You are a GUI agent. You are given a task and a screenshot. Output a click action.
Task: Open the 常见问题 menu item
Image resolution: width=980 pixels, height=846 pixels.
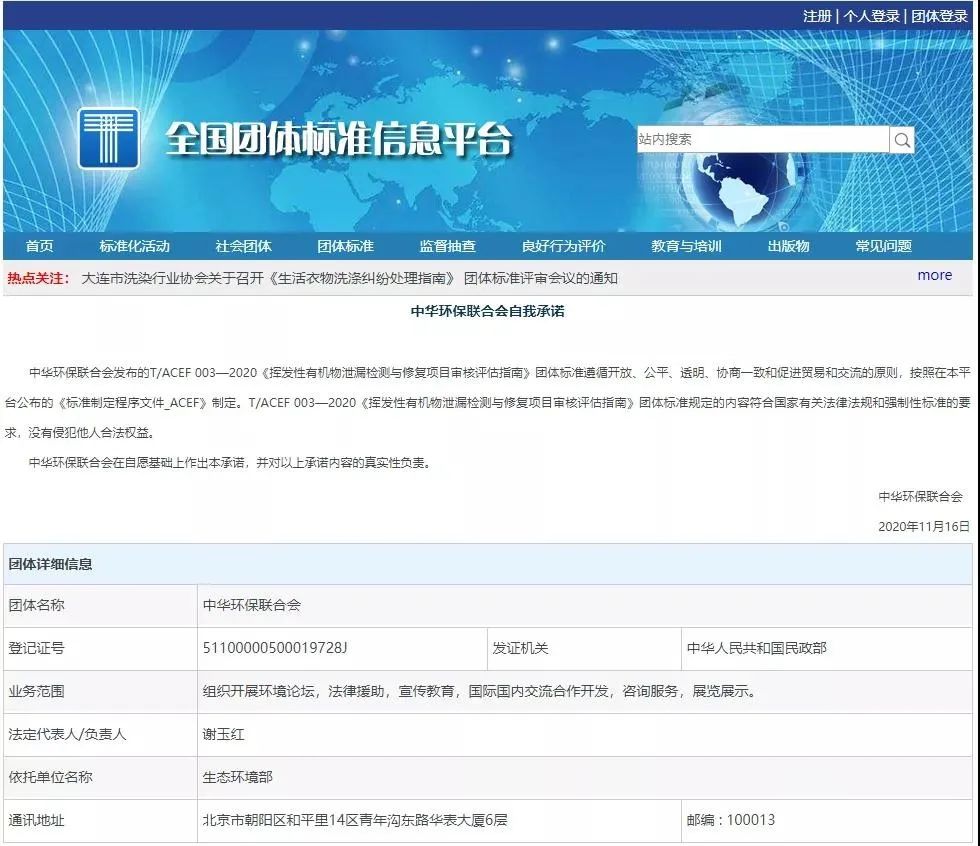(x=883, y=246)
